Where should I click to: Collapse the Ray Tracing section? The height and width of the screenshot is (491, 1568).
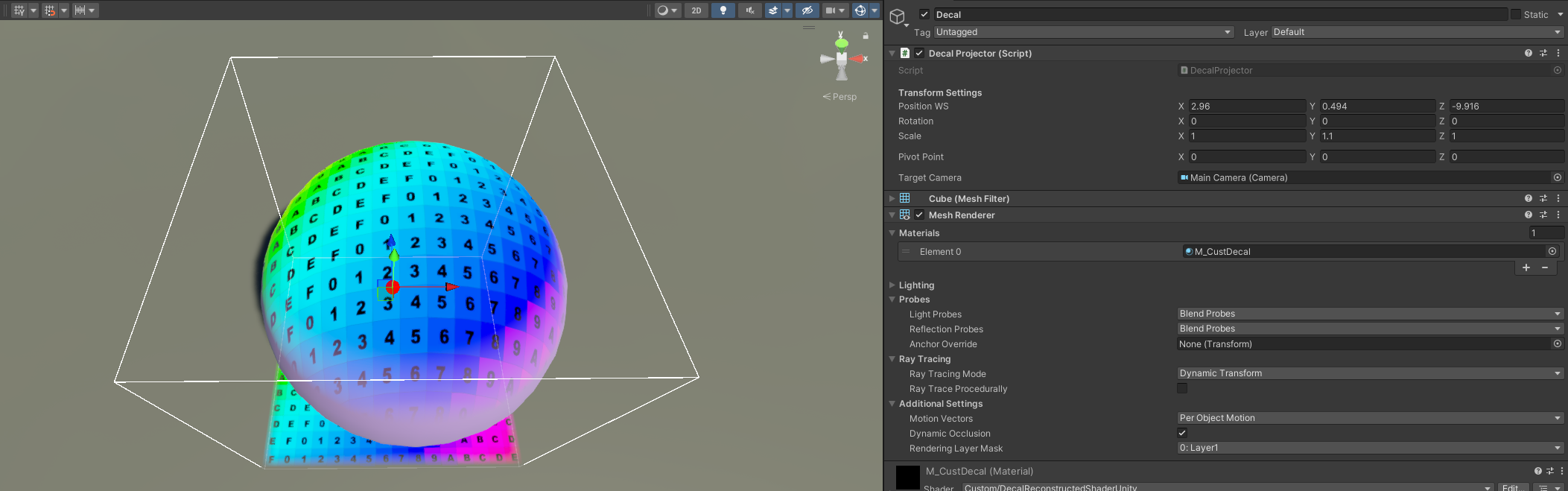tap(892, 359)
